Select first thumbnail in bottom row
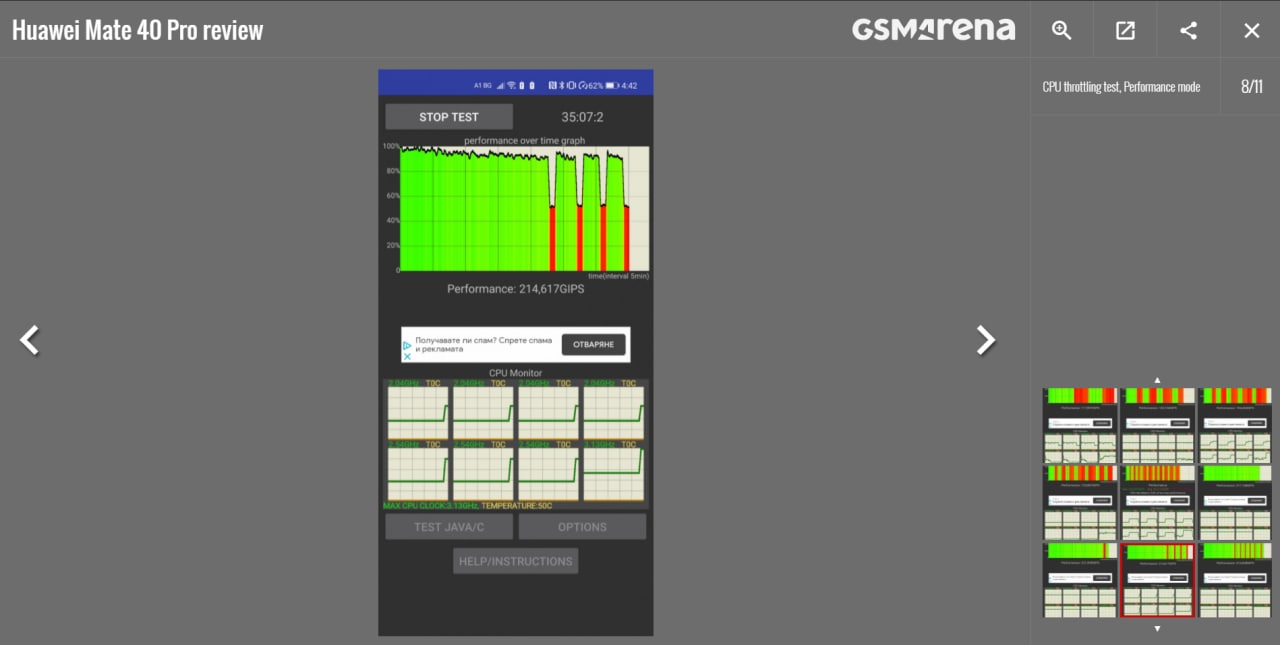 1080,580
